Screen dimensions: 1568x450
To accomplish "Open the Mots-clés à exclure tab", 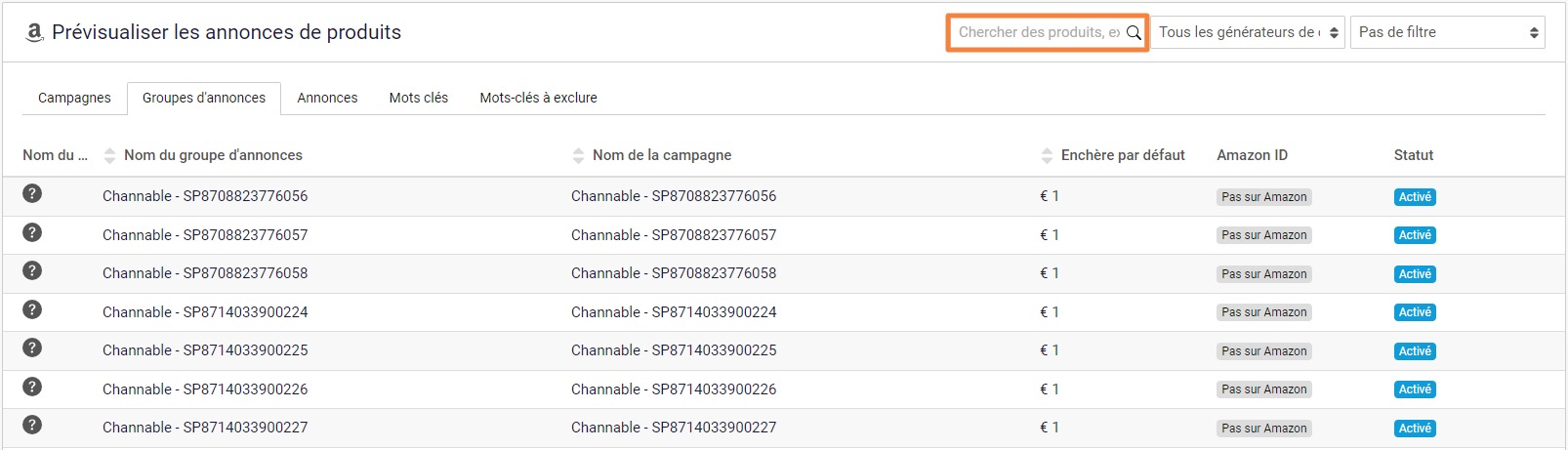I will click(x=538, y=98).
